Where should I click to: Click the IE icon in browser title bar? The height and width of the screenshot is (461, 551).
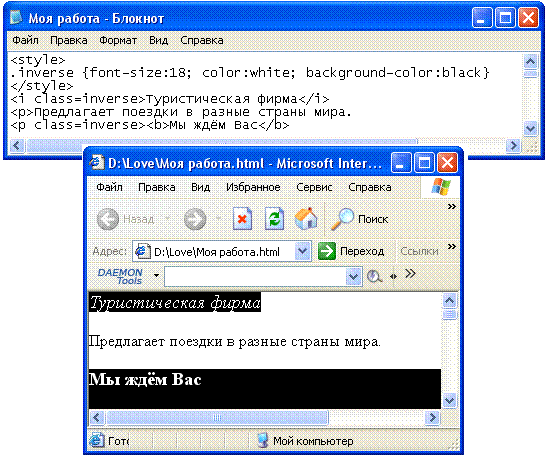tap(96, 163)
